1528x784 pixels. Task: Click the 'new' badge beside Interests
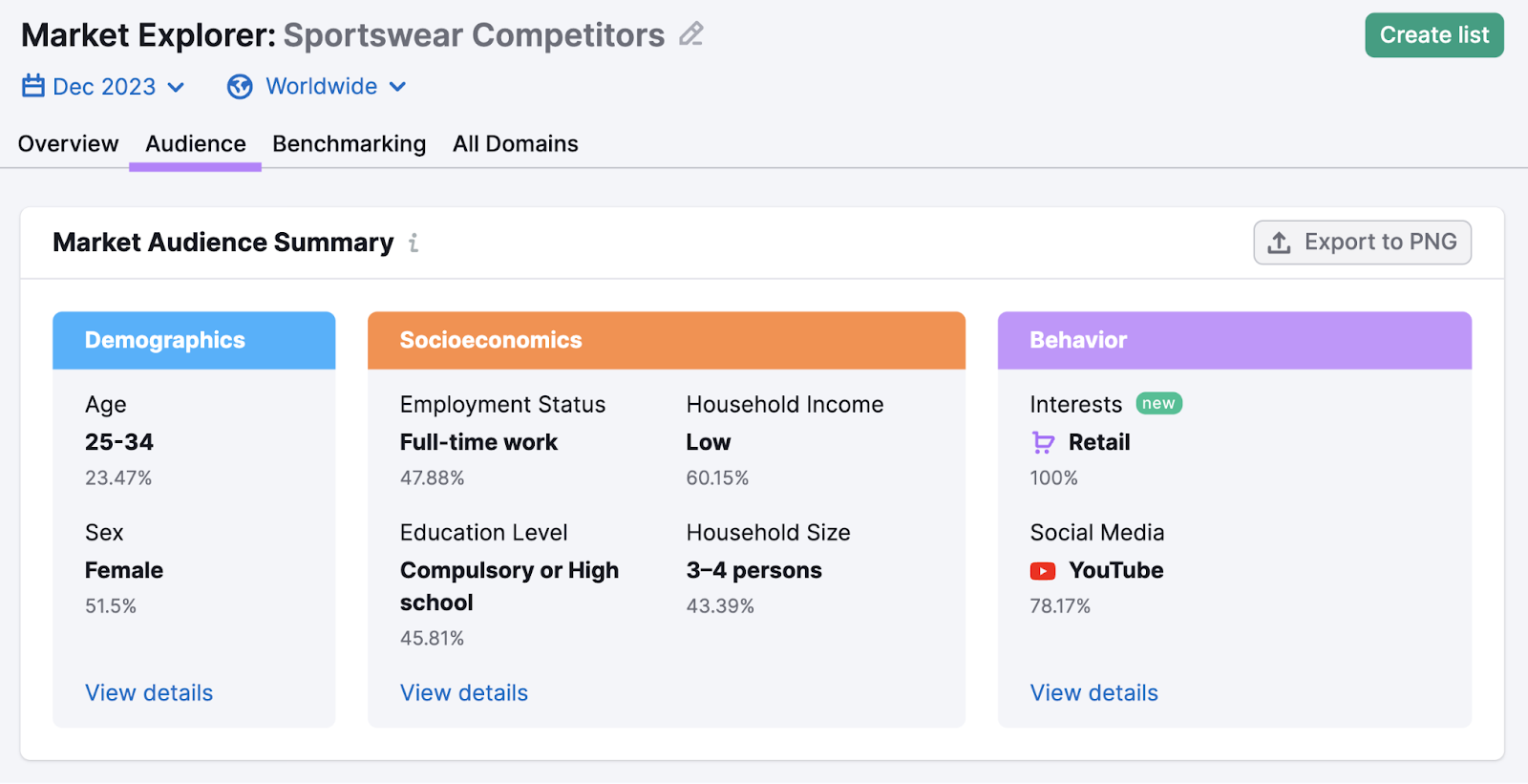click(1158, 403)
